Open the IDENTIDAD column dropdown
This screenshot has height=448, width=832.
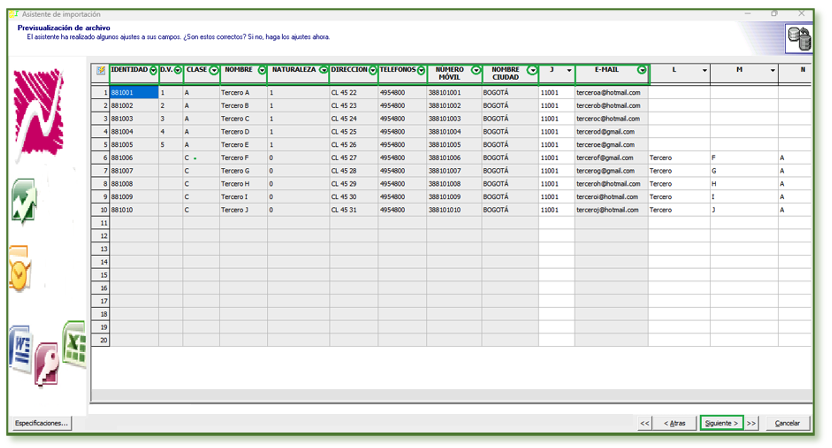(153, 71)
